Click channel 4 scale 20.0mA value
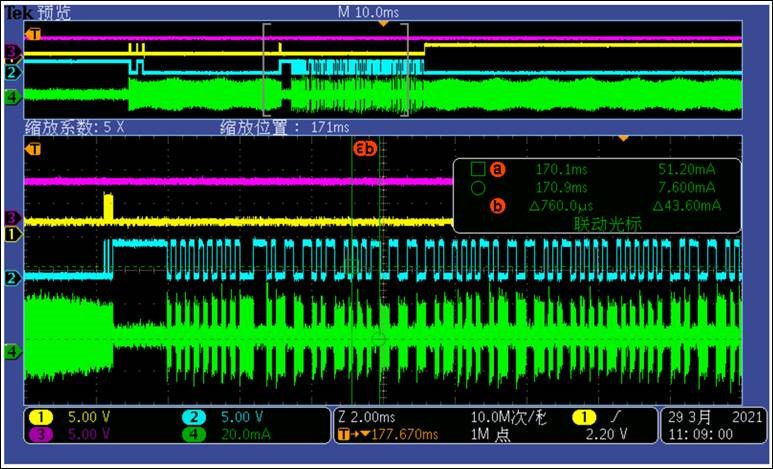 [246, 434]
